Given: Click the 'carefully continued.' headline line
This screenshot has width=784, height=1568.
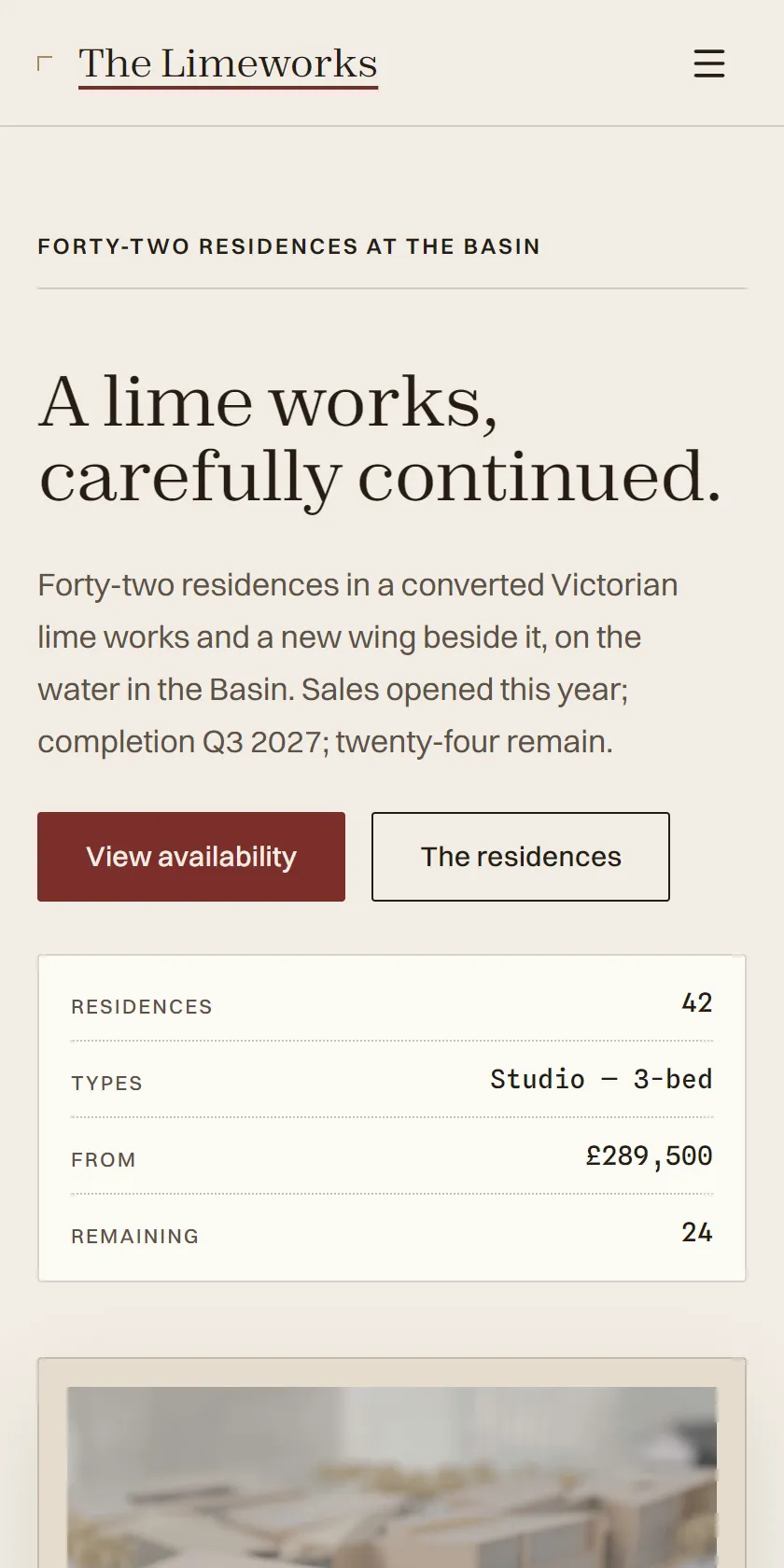Looking at the screenshot, I should (x=379, y=478).
